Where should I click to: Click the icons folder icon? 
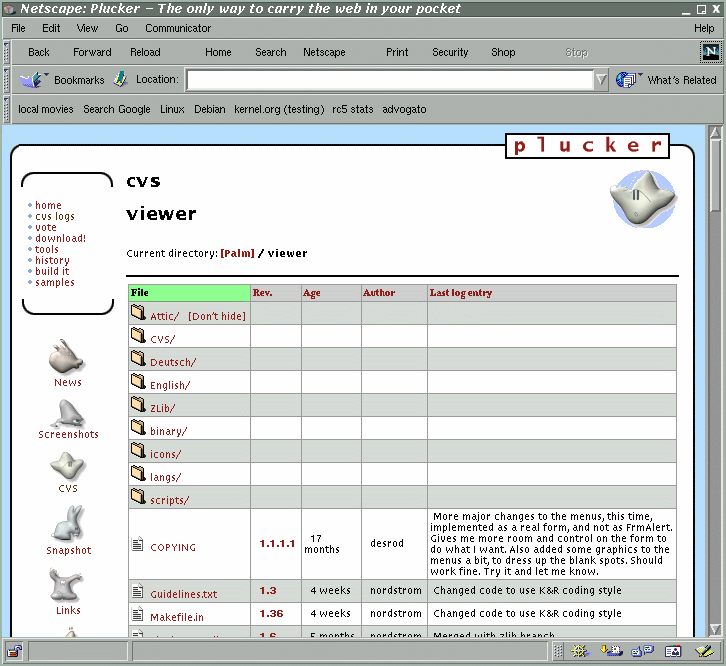pos(138,450)
